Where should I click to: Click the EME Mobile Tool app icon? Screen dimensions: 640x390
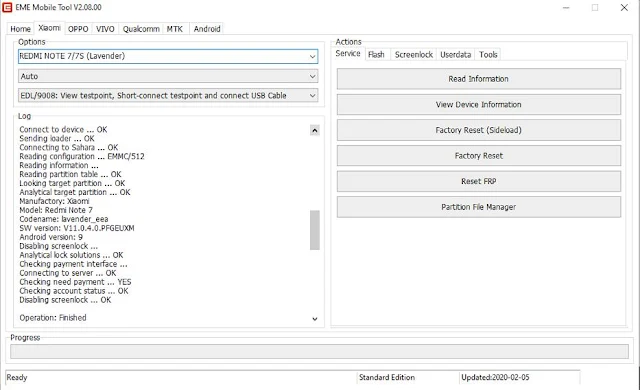click(x=7, y=7)
